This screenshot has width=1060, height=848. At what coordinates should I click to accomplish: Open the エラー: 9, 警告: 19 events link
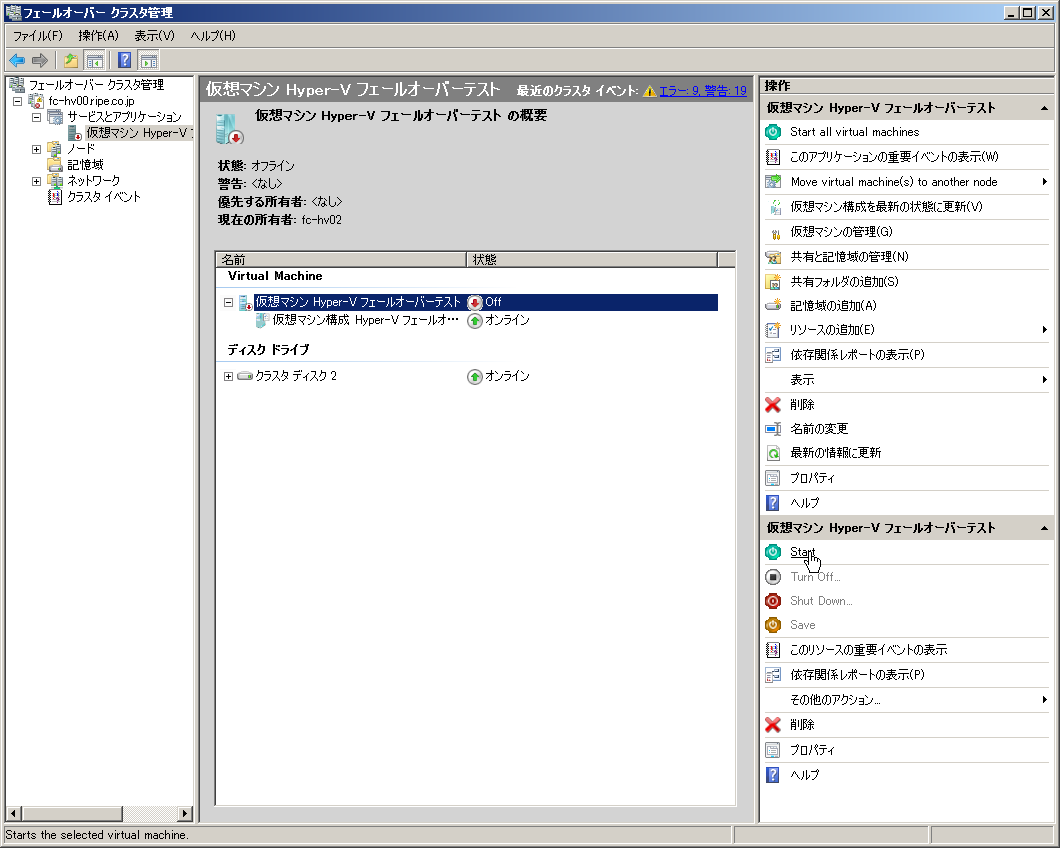703,91
